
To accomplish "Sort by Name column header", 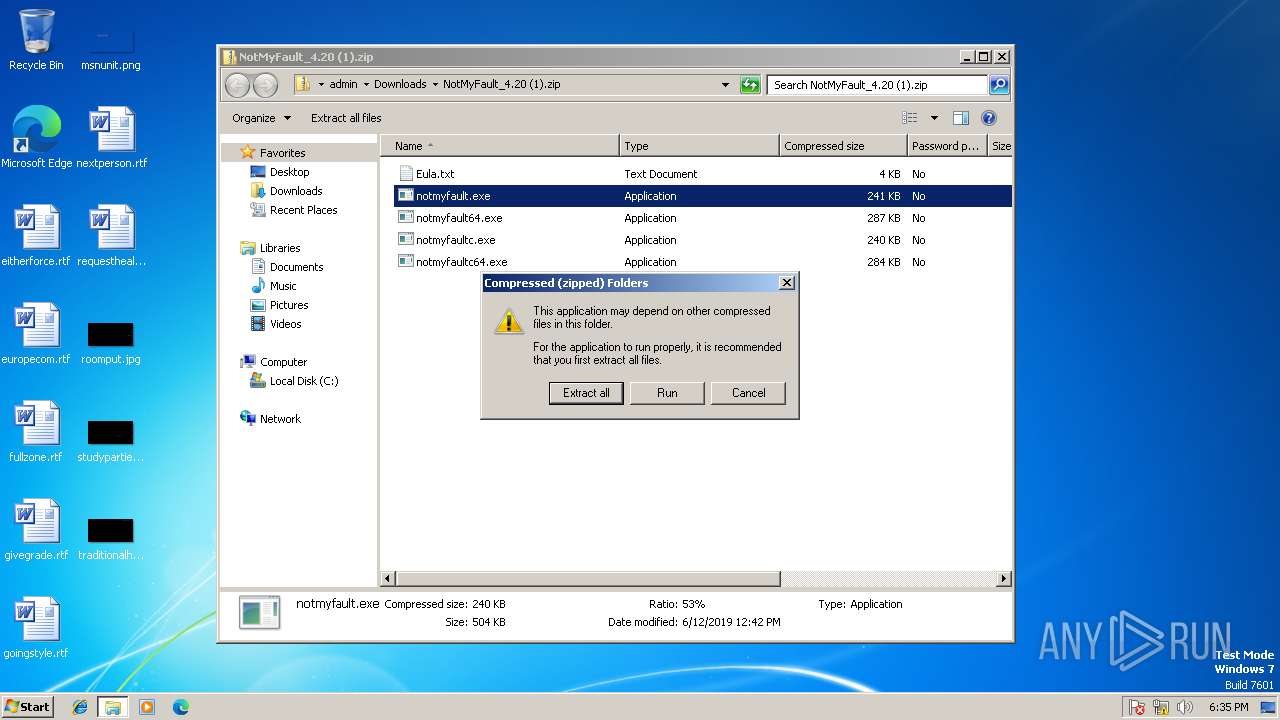I will [500, 146].
